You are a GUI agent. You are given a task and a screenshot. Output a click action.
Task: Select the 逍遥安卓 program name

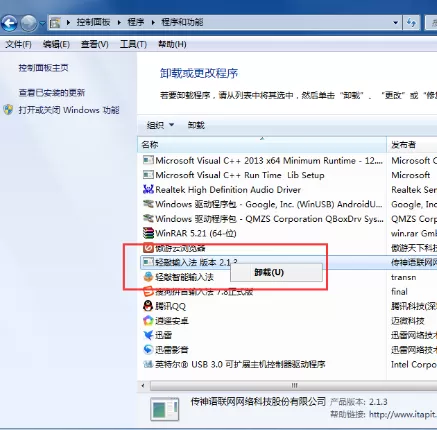172,321
